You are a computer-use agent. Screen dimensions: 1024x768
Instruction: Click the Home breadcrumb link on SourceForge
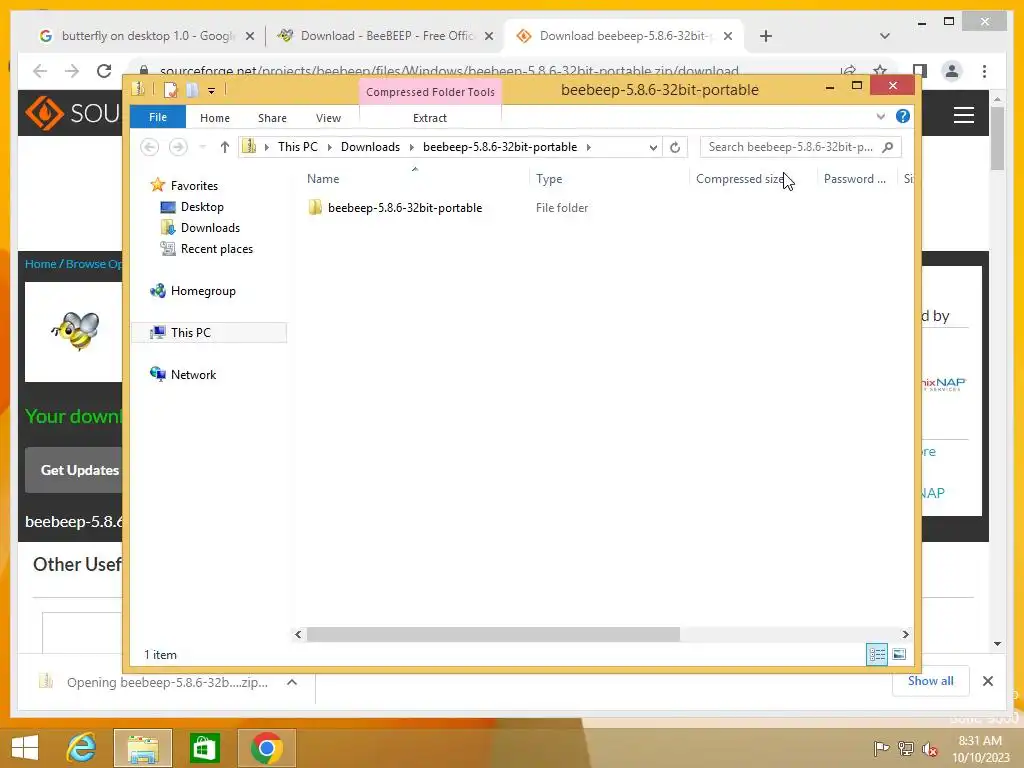coord(40,264)
